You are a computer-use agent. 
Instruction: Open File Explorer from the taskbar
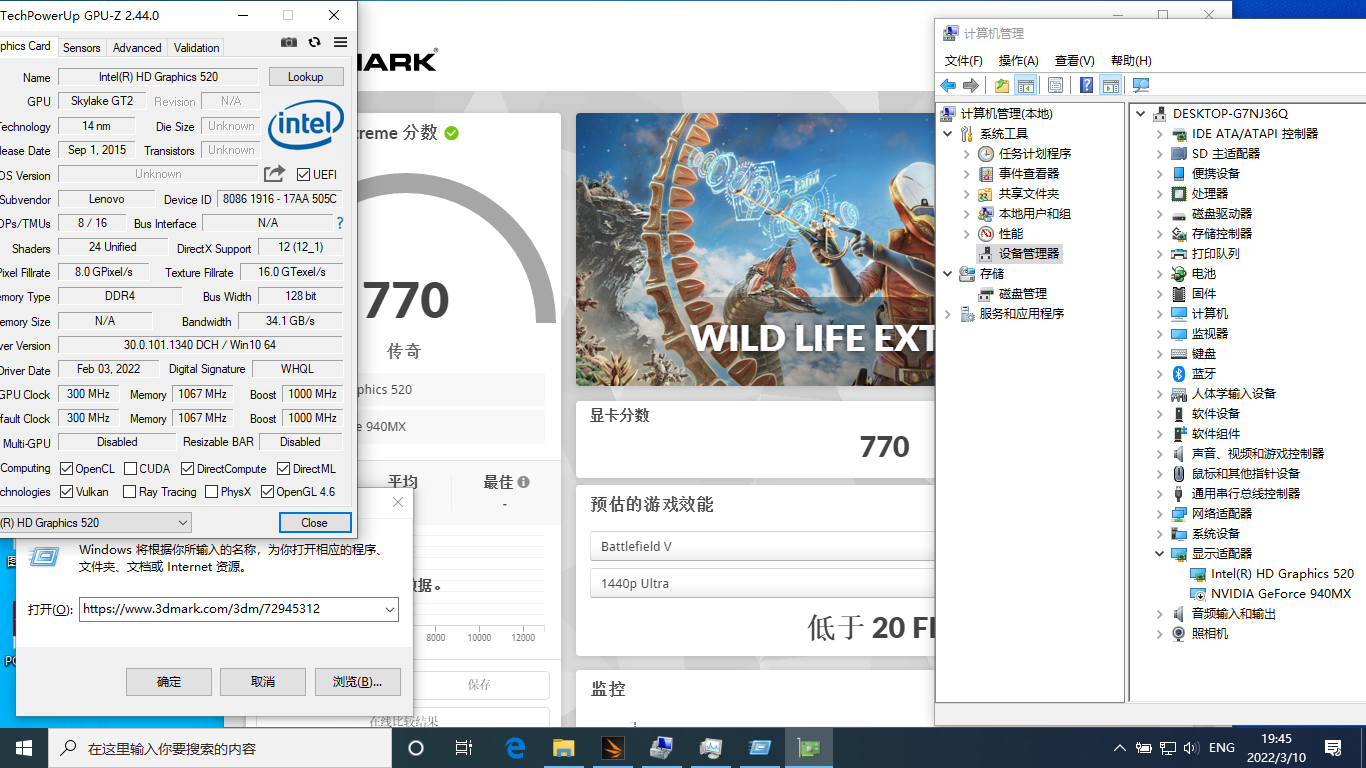[x=564, y=748]
